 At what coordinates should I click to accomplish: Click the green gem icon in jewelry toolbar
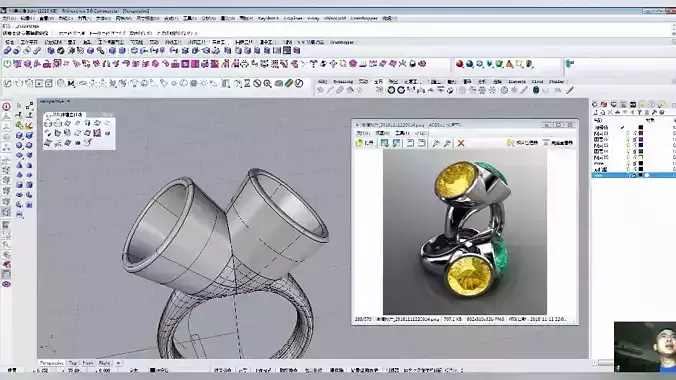pos(536,90)
